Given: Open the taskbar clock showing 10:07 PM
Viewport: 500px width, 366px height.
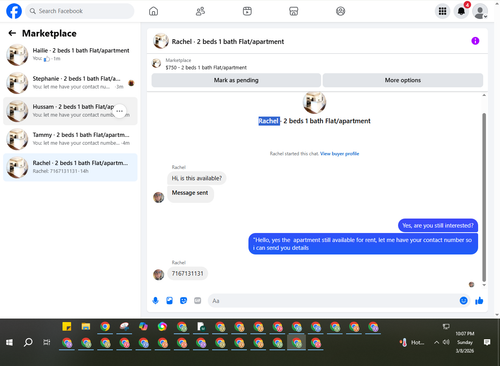Looking at the screenshot, I should coord(465,342).
